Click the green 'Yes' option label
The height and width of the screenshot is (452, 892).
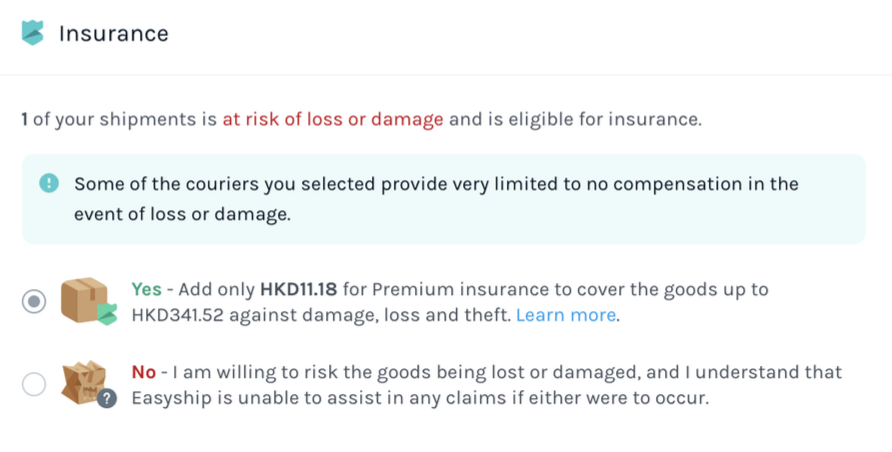coord(146,289)
